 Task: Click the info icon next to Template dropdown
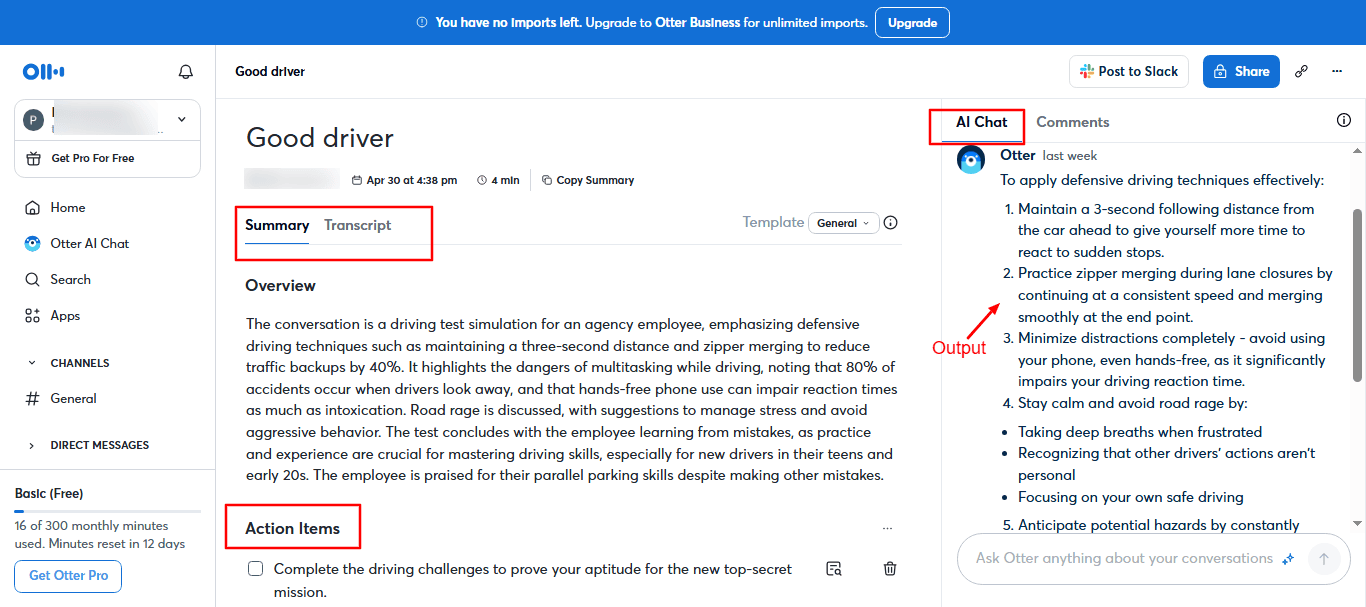coord(891,223)
